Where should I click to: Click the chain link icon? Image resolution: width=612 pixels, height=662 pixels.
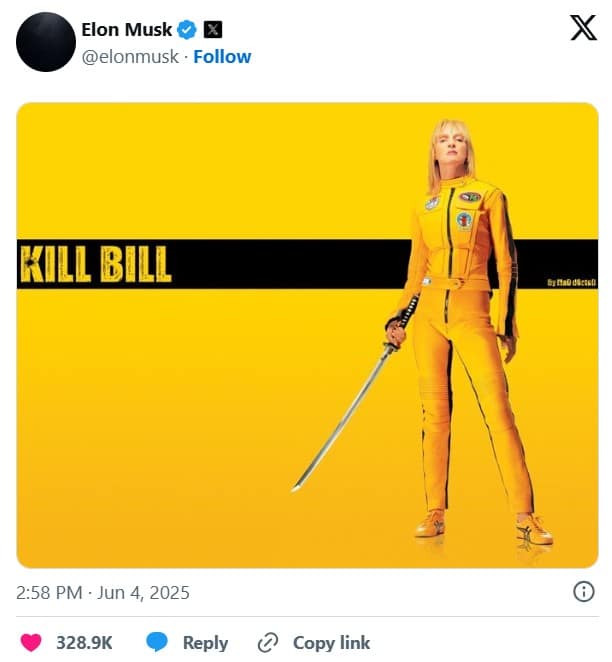[x=268, y=642]
